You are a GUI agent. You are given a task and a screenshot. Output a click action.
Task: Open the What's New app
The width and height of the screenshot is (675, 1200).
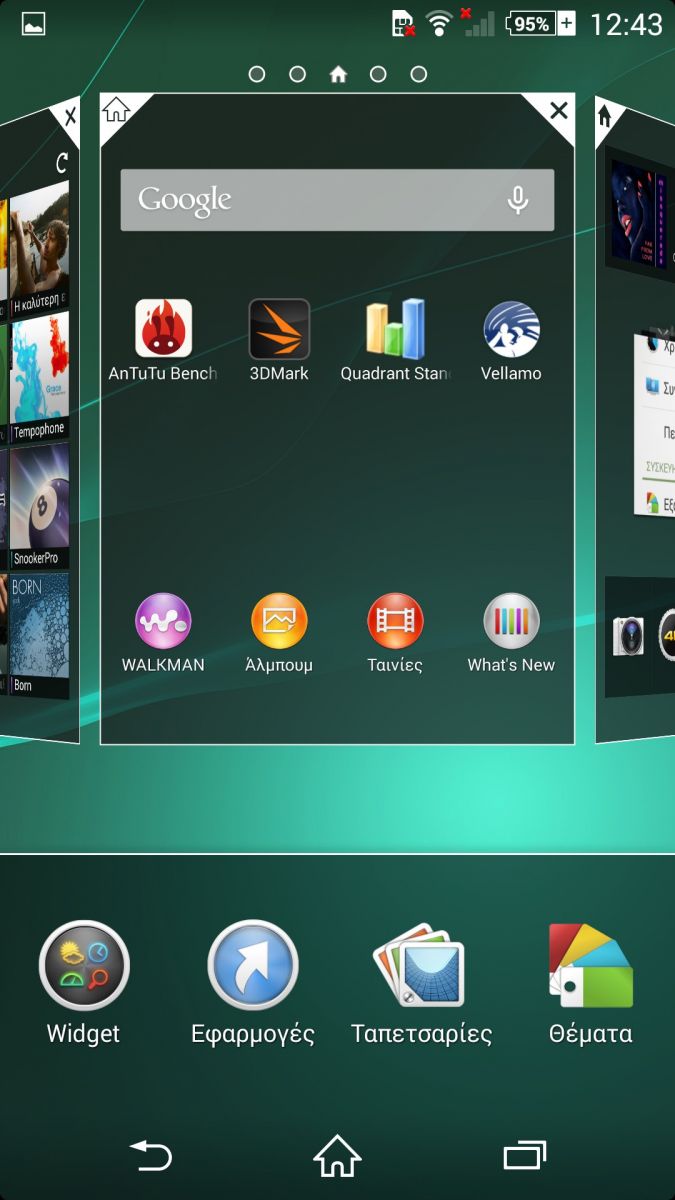point(511,621)
